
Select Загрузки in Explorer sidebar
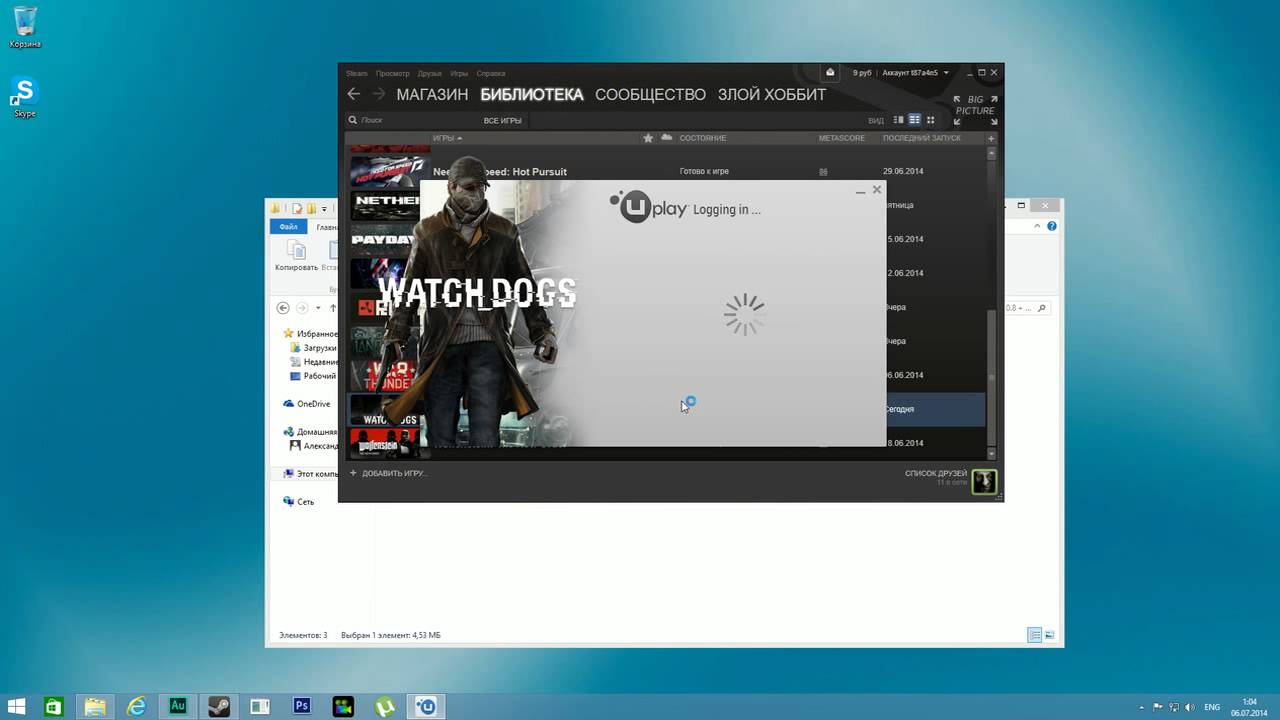tap(311, 348)
